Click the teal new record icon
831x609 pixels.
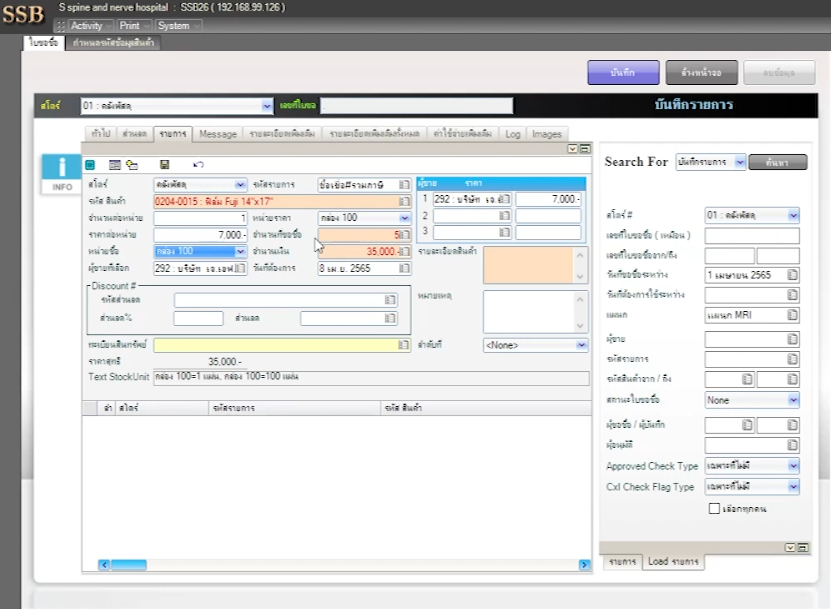tap(90, 164)
